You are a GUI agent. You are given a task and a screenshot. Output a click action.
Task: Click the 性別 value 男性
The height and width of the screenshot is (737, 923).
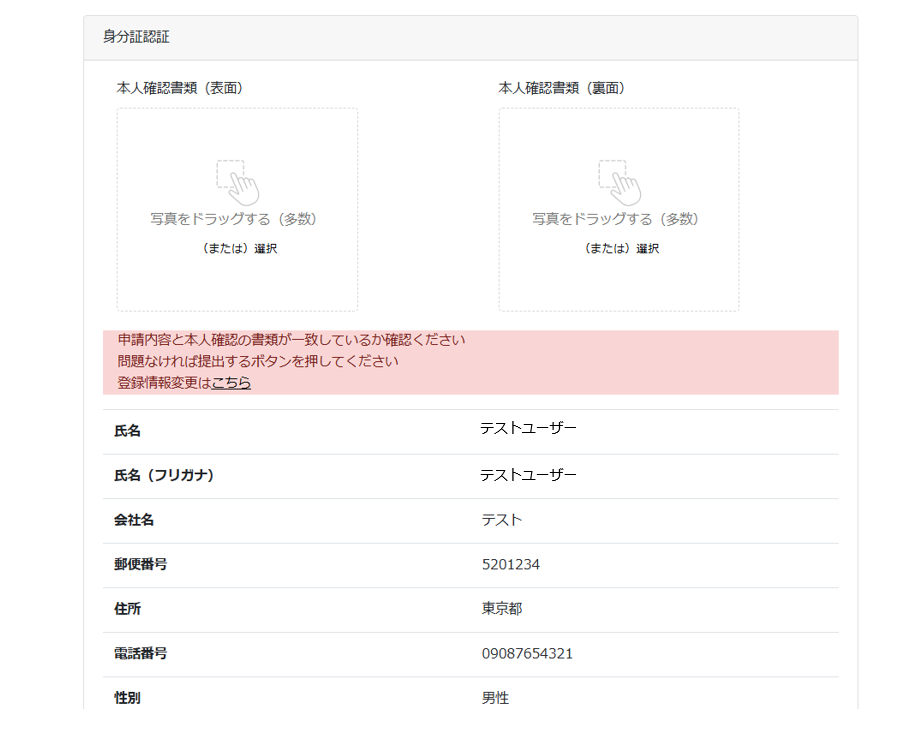(495, 698)
